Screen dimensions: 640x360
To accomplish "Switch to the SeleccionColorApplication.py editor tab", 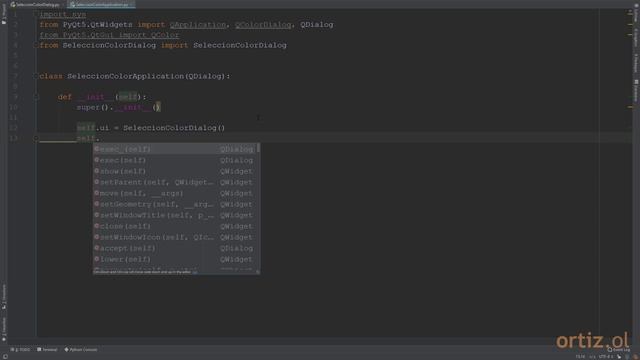I will (x=101, y=5).
